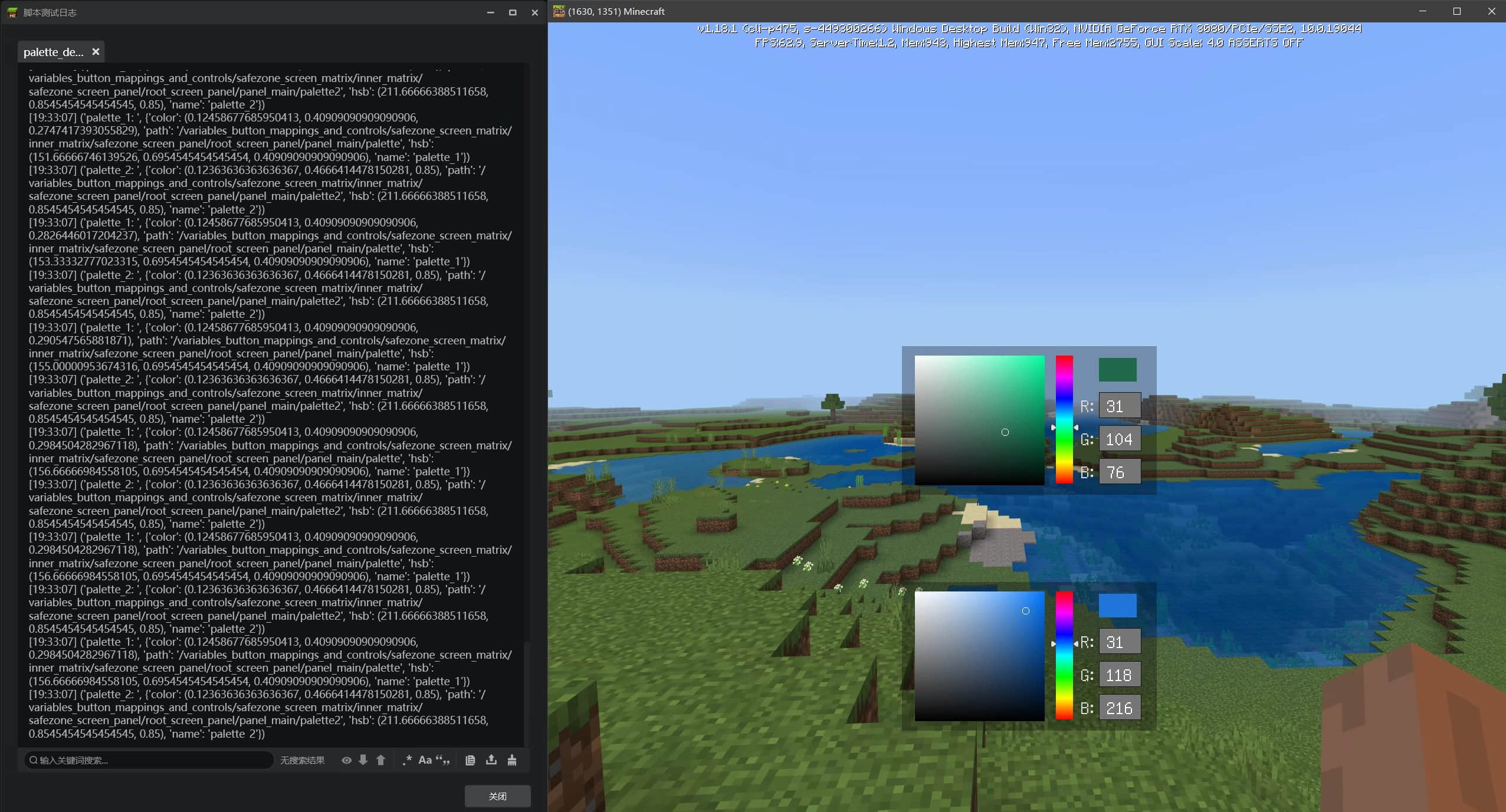The width and height of the screenshot is (1506, 812).
Task: Click the B field showing 76
Action: point(1120,472)
